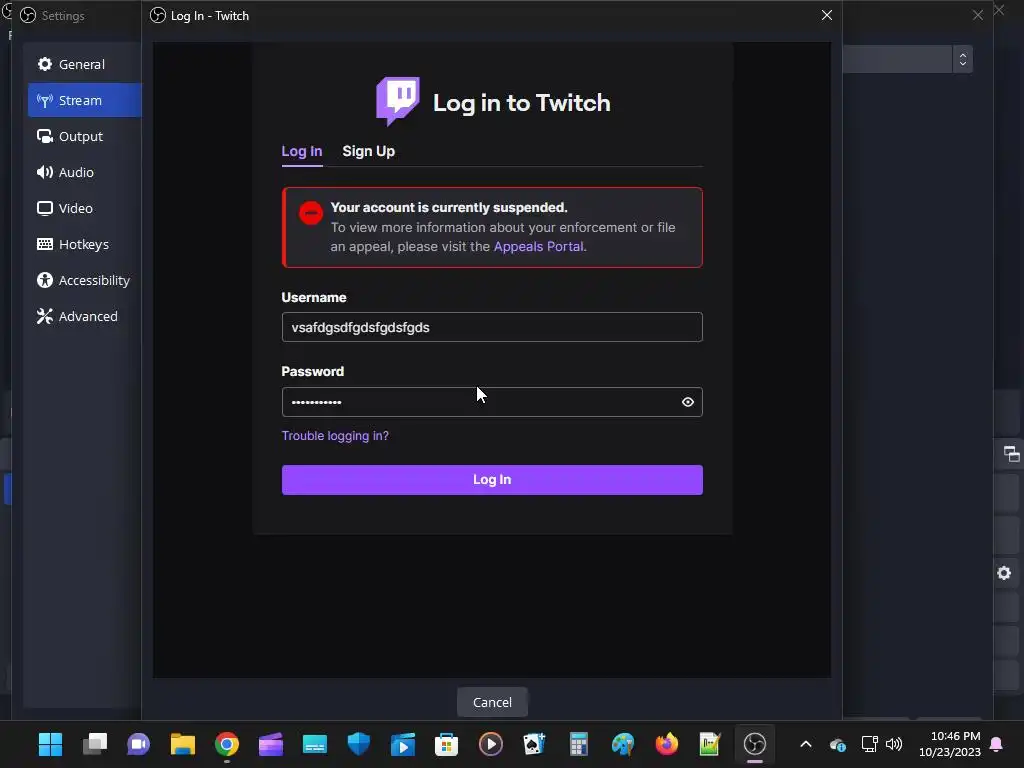Viewport: 1024px width, 768px height.
Task: Click the gear icon in OBS window
Action: point(1004,573)
